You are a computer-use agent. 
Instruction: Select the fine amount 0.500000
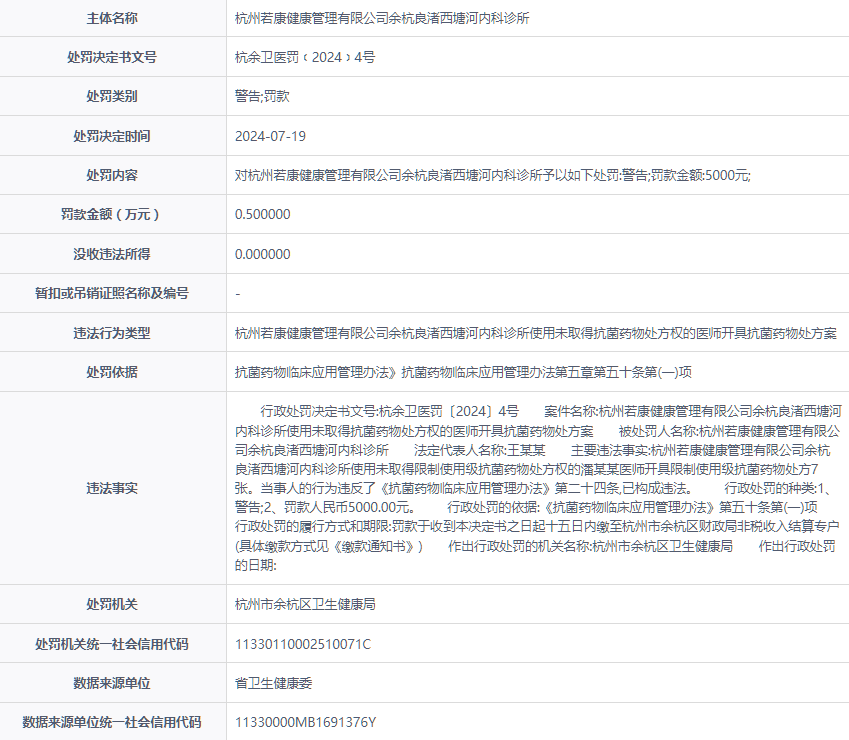[x=263, y=214]
